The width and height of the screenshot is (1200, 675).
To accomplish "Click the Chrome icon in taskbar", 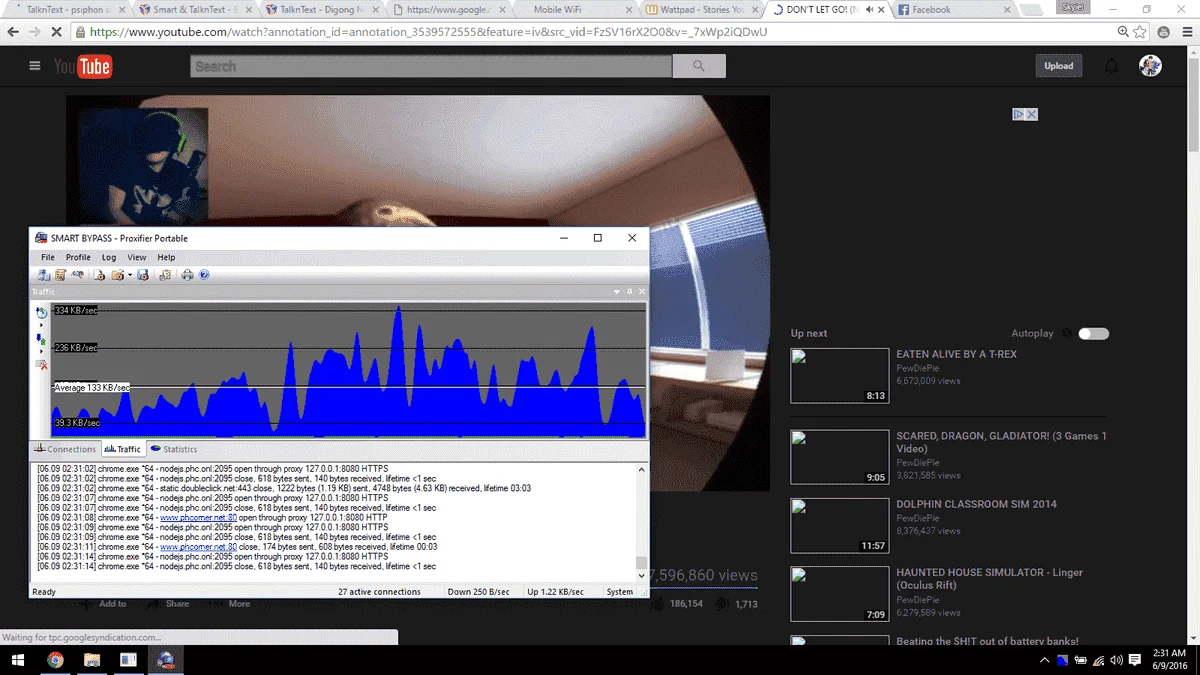I will [56, 660].
